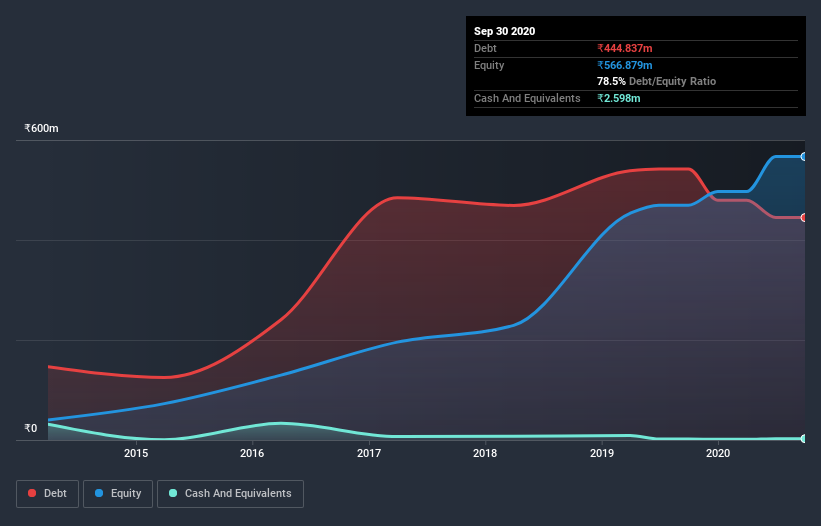Toggle Cash And Equivalents legend button
This screenshot has width=821, height=526.
coord(230,494)
